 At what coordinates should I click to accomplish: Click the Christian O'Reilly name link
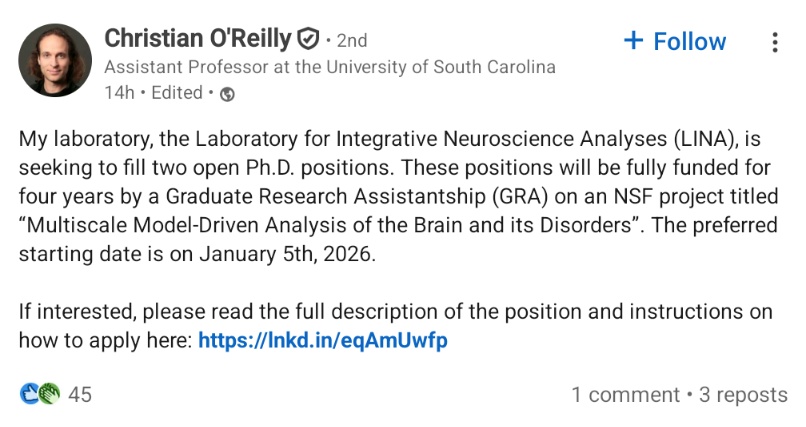pyautogui.click(x=198, y=39)
